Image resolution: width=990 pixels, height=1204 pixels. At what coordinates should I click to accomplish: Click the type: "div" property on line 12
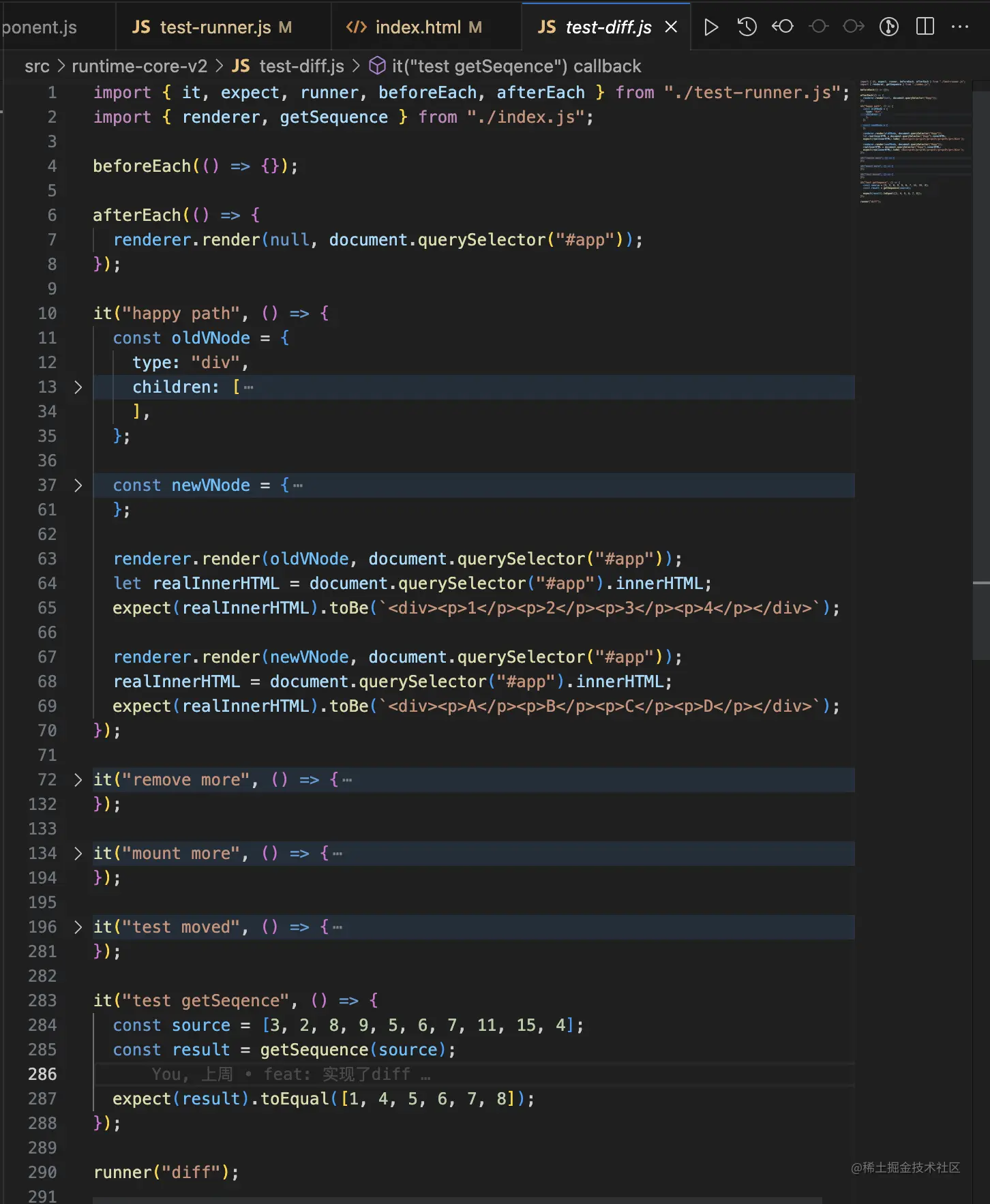190,363
